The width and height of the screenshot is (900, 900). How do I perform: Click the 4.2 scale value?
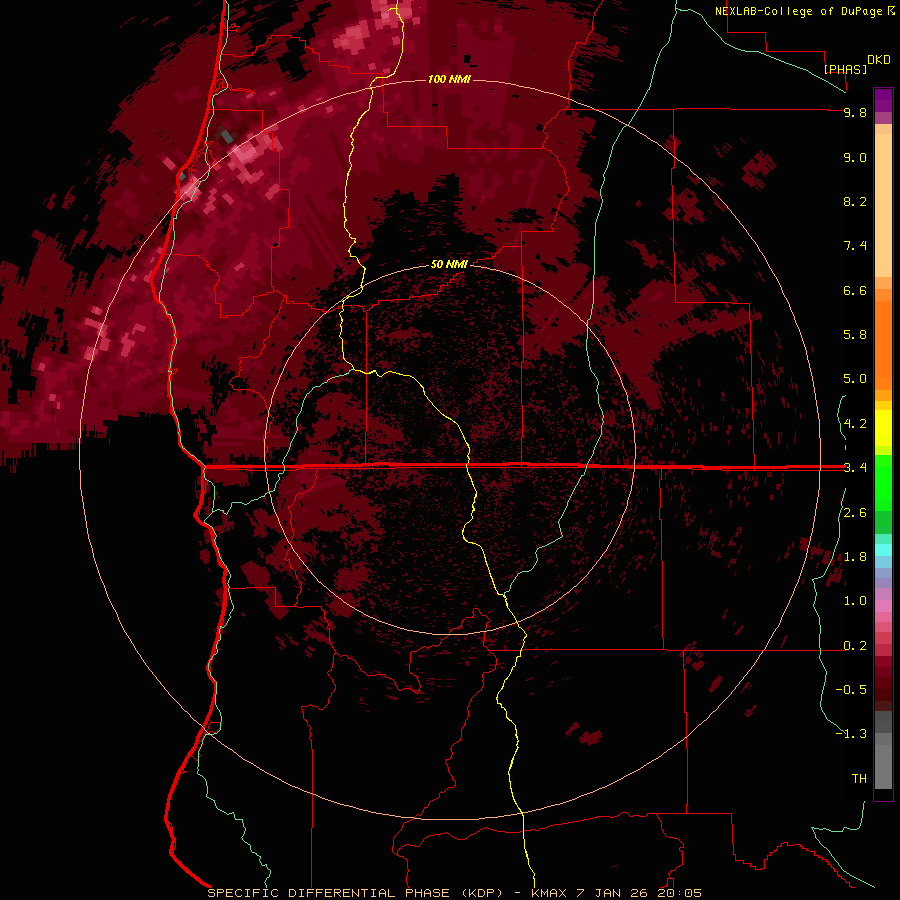tap(855, 424)
